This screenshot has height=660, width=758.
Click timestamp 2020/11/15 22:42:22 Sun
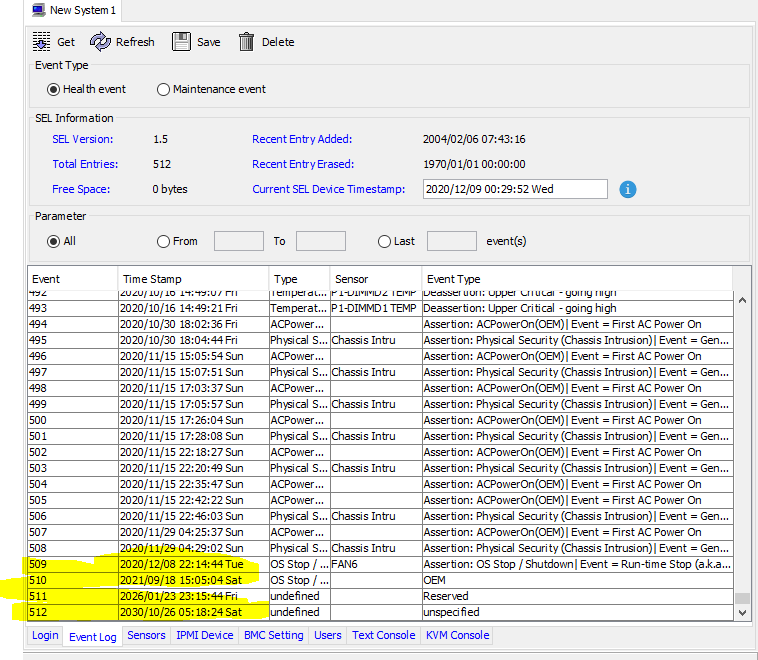(182, 500)
